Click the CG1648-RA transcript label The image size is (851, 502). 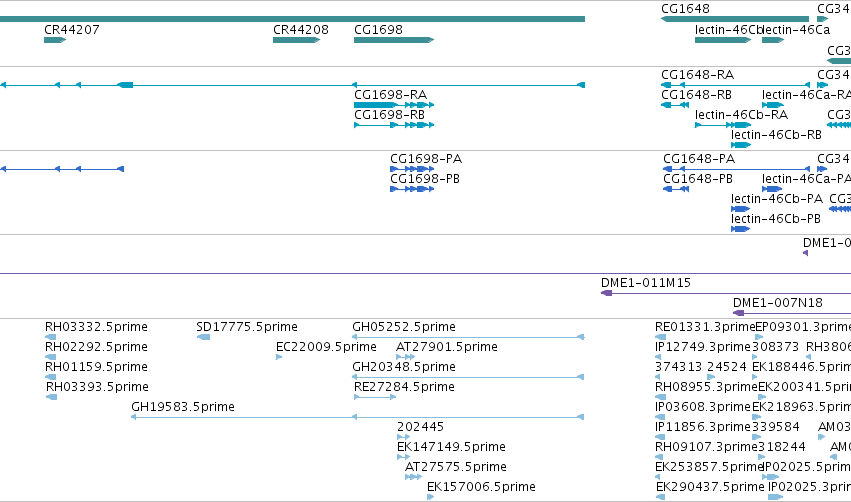(x=697, y=74)
